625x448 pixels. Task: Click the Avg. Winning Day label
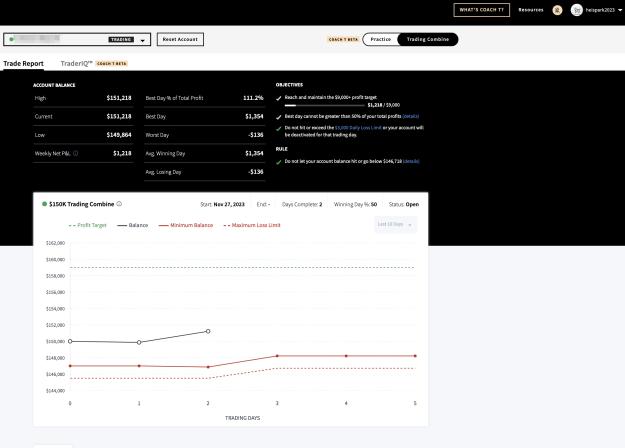pos(165,153)
